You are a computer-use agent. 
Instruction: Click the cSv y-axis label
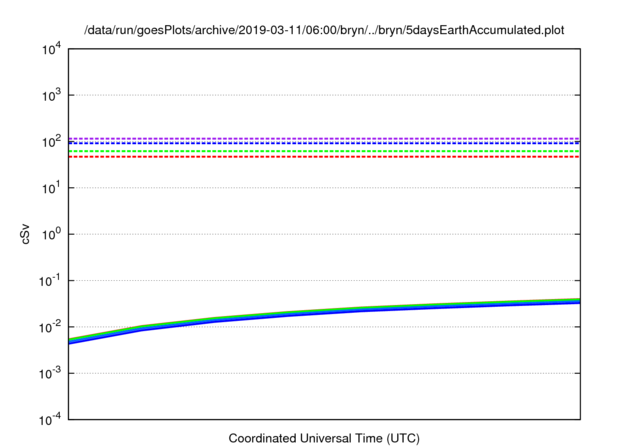coord(25,234)
